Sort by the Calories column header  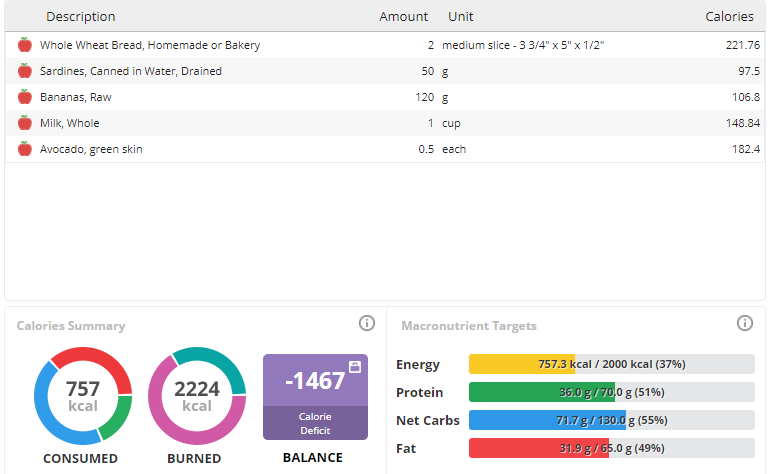(x=730, y=16)
